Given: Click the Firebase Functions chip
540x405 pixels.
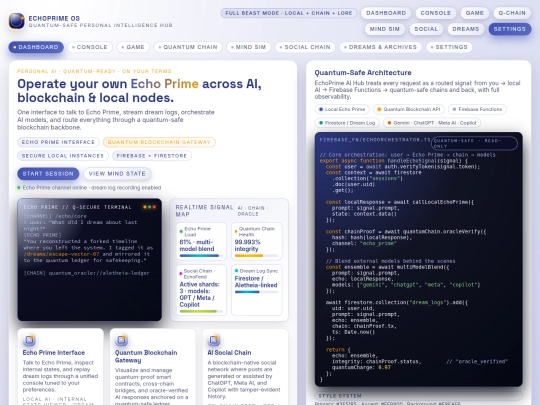Looking at the screenshot, I should coord(477,109).
